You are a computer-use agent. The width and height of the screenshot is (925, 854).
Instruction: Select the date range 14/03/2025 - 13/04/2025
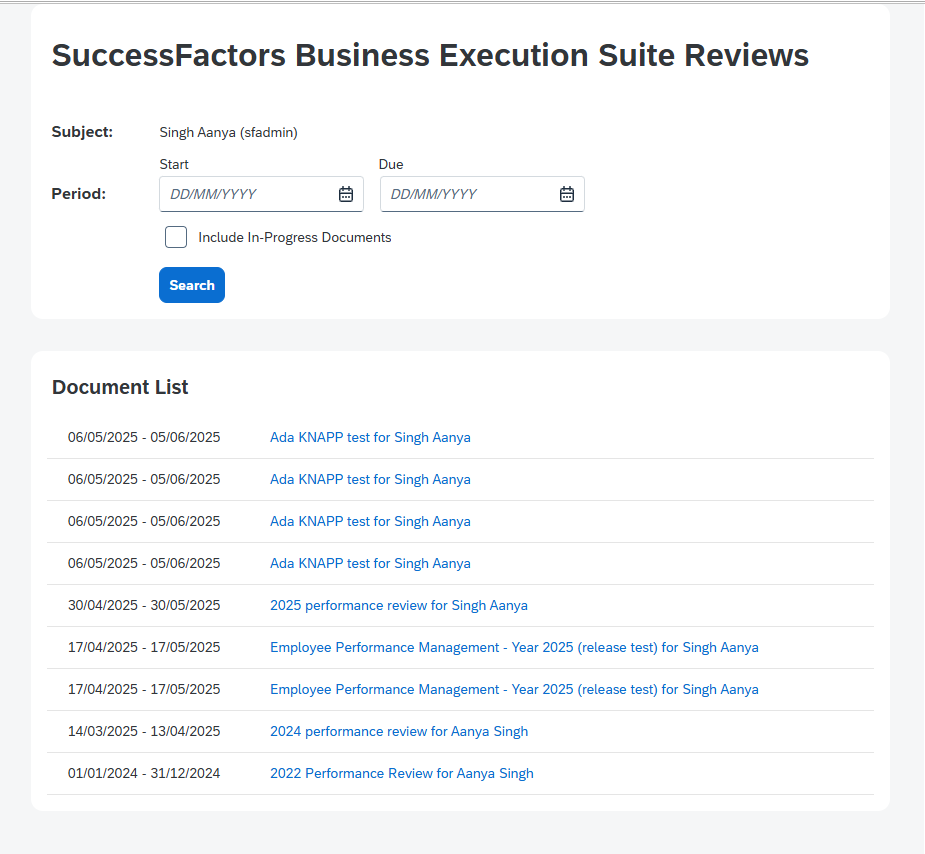pyautogui.click(x=144, y=731)
